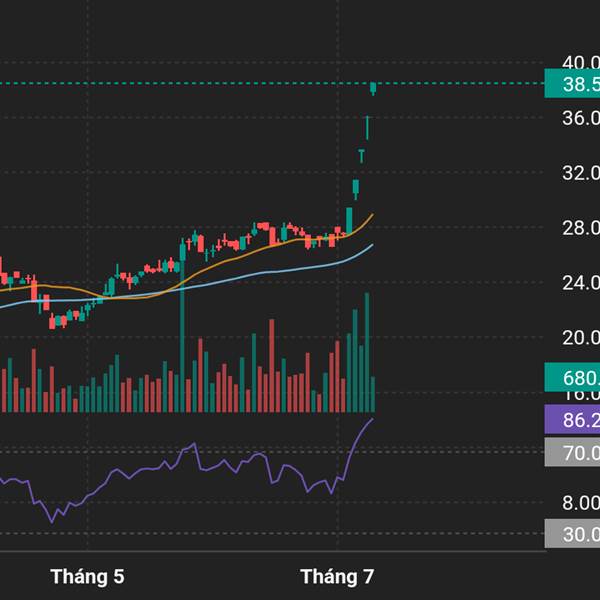Click the purple 86.2 RSI value label
This screenshot has height=600, width=600.
point(572,419)
